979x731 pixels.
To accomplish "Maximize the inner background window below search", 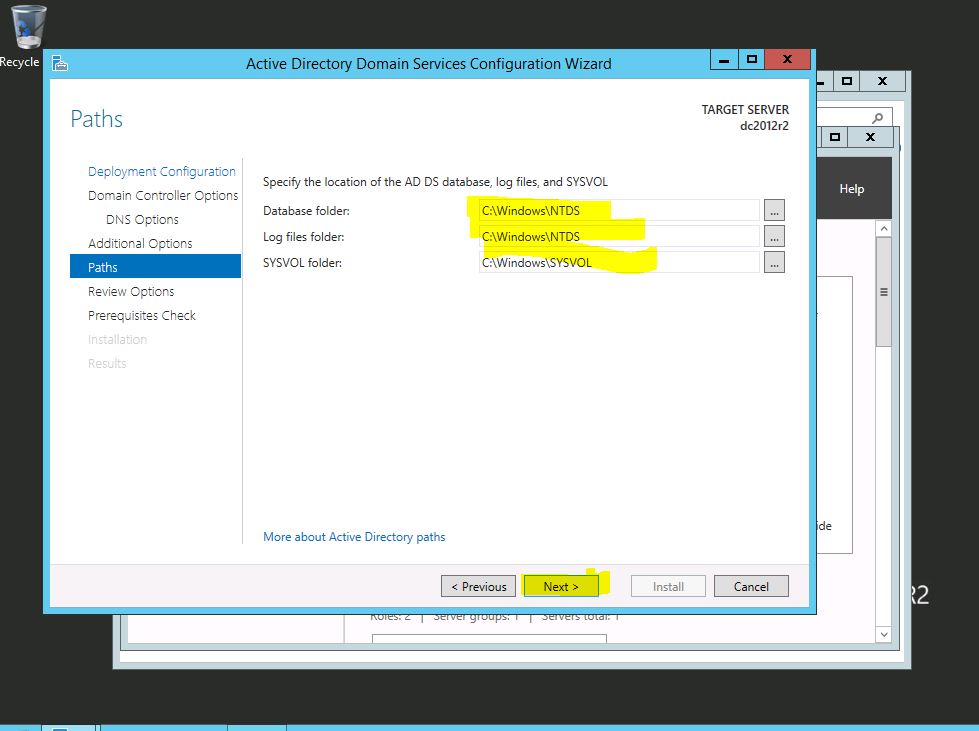I will [835, 137].
